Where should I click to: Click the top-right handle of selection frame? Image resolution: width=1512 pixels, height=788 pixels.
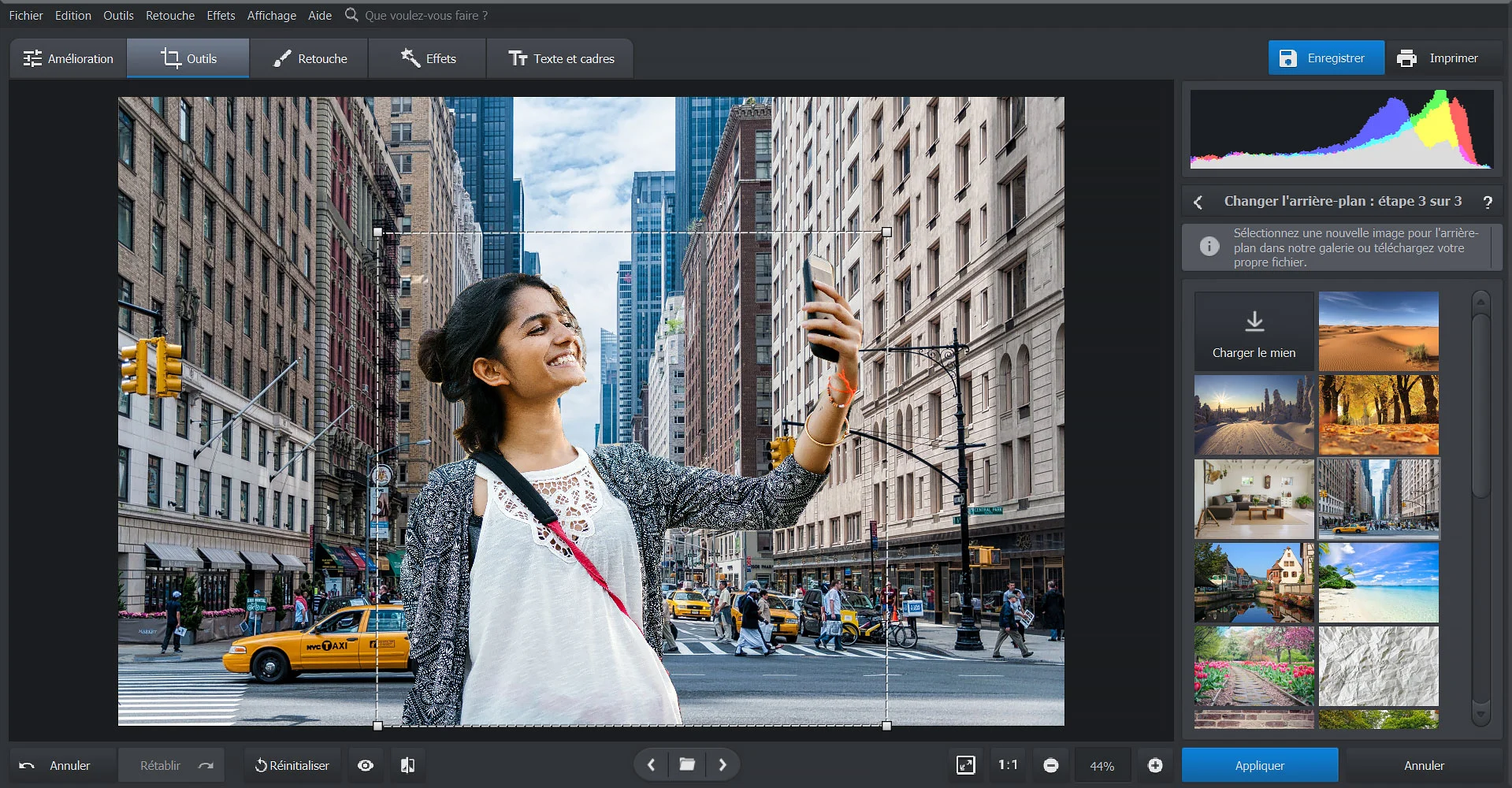point(887,232)
